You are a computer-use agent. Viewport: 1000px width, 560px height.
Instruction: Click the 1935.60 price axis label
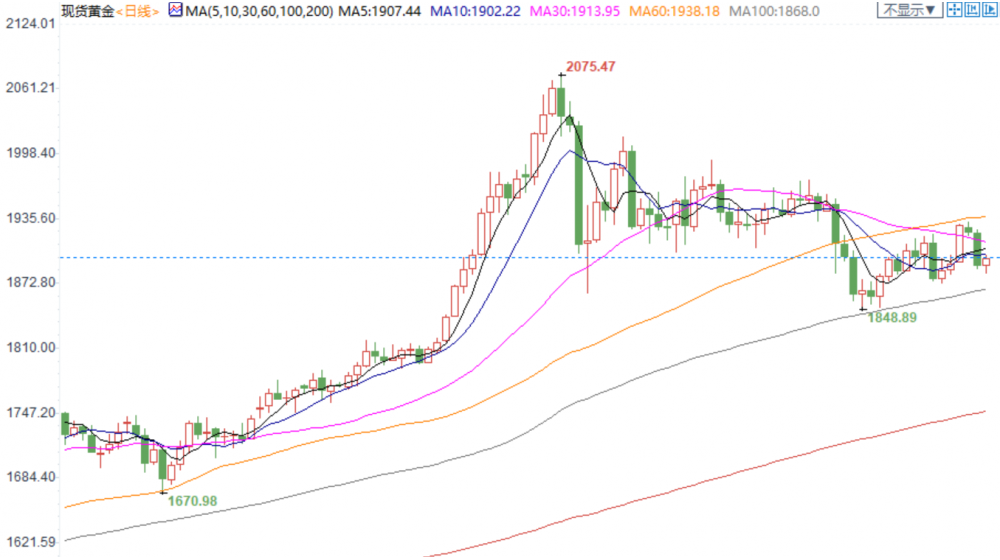(28, 218)
